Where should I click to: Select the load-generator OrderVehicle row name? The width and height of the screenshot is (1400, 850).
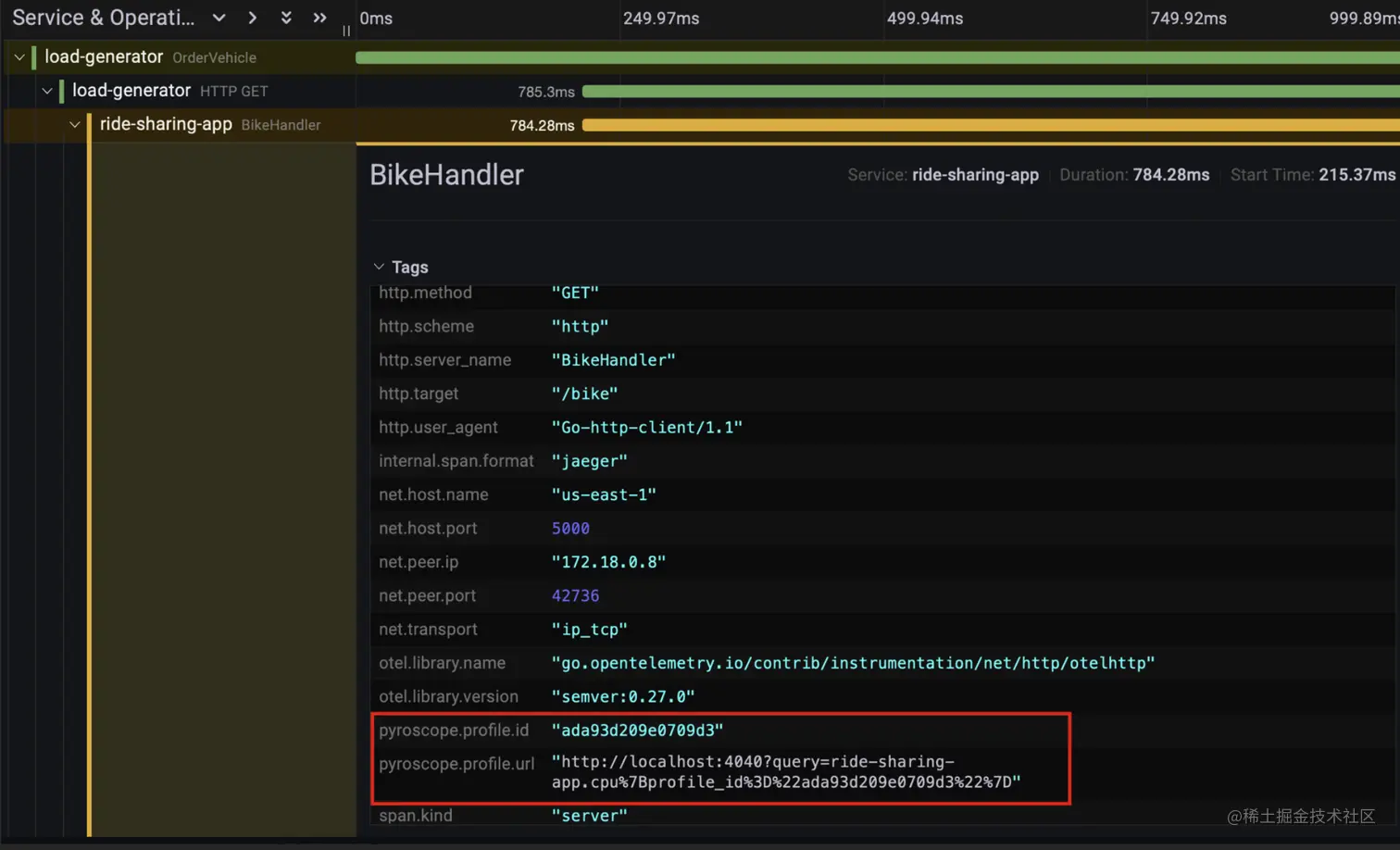click(x=150, y=57)
